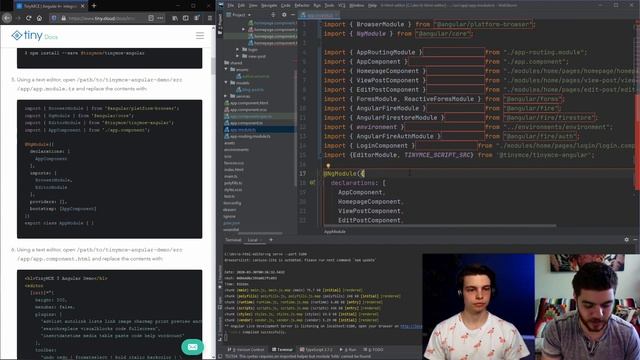Expand the view-post folder in tree
The height and width of the screenshot is (360, 640).
[238, 56]
